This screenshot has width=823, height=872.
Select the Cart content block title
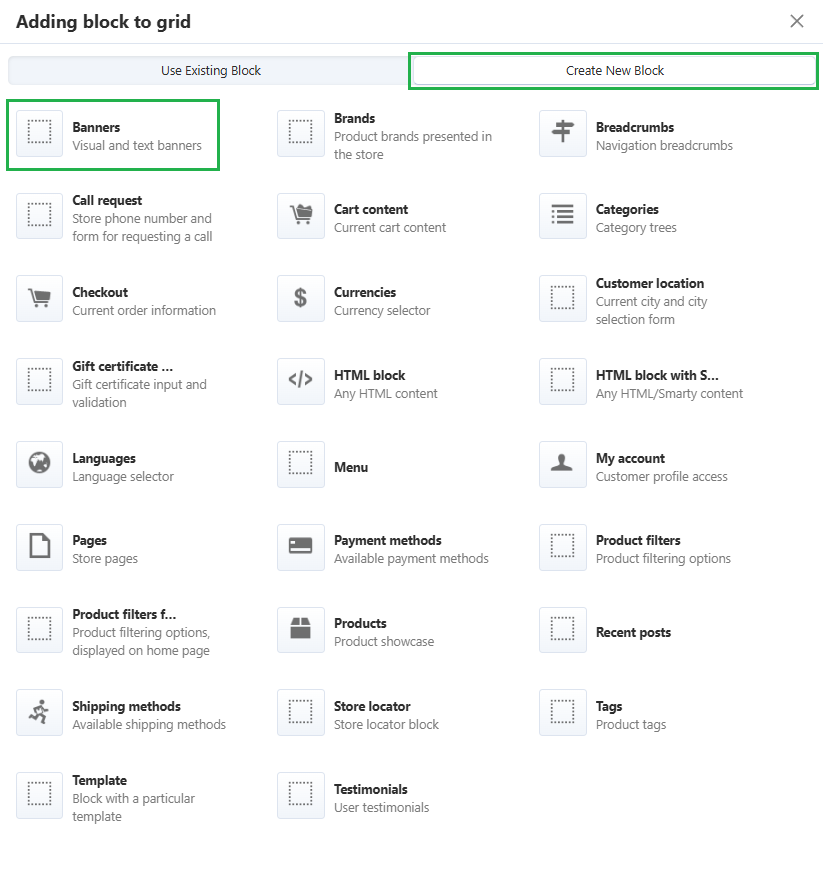(371, 210)
